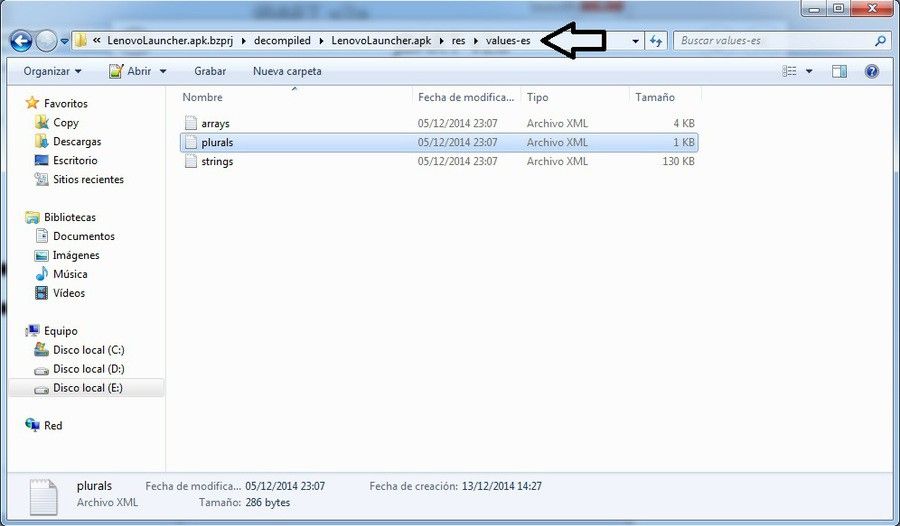Screen dimensions: 900x526
Task: Select the strings file icon
Action: pos(191,161)
